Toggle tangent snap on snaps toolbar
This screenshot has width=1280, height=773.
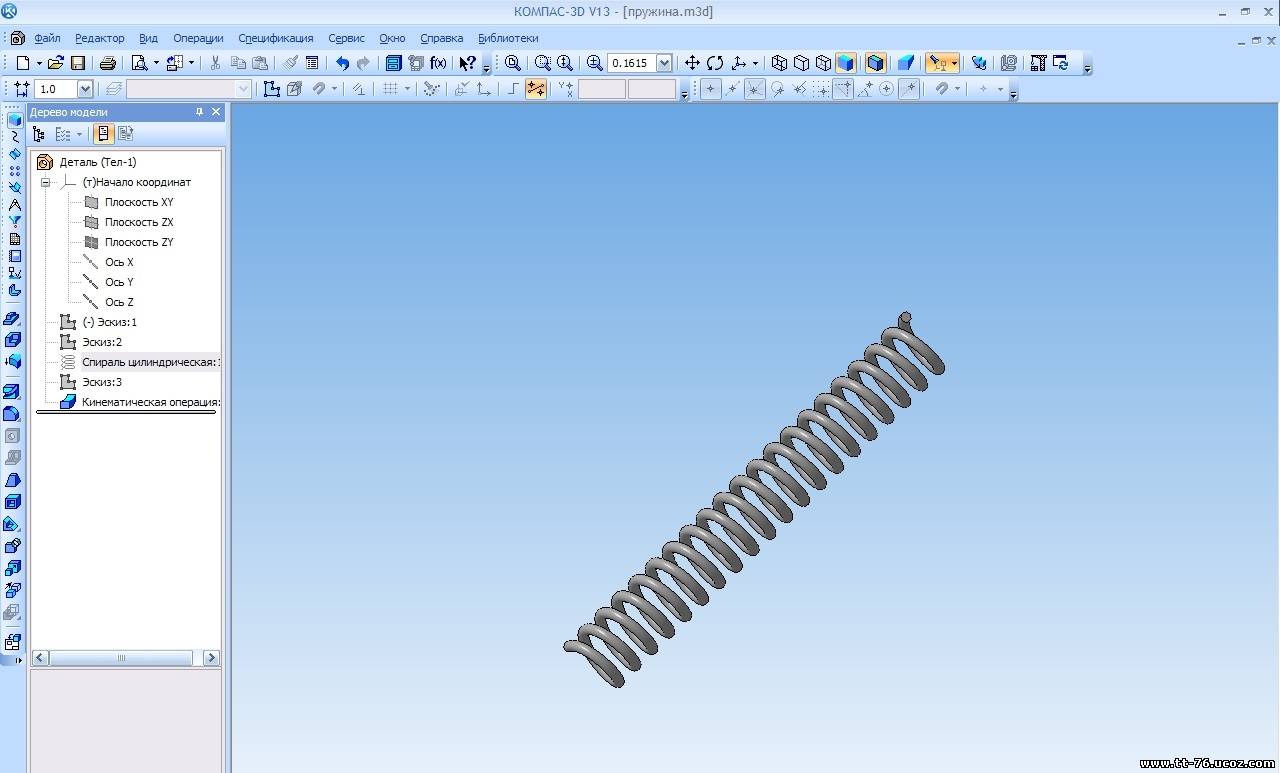[x=777, y=89]
